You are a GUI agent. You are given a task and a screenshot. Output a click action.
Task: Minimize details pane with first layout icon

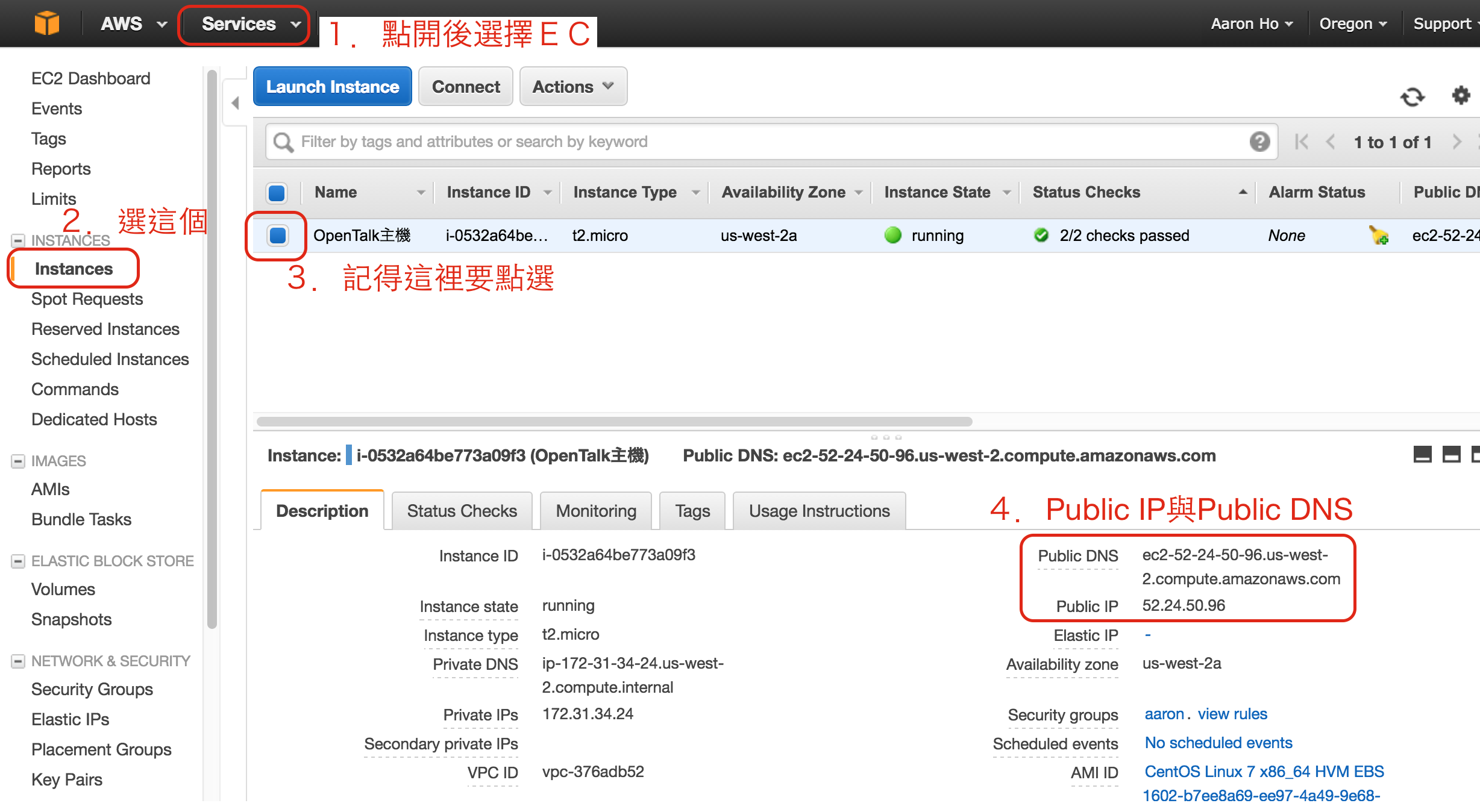click(1422, 455)
